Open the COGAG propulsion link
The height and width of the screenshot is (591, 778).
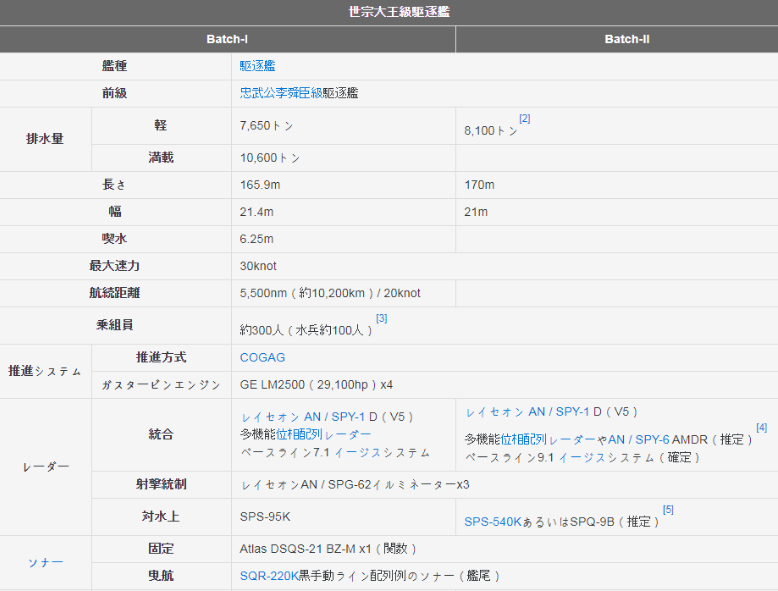[262, 357]
